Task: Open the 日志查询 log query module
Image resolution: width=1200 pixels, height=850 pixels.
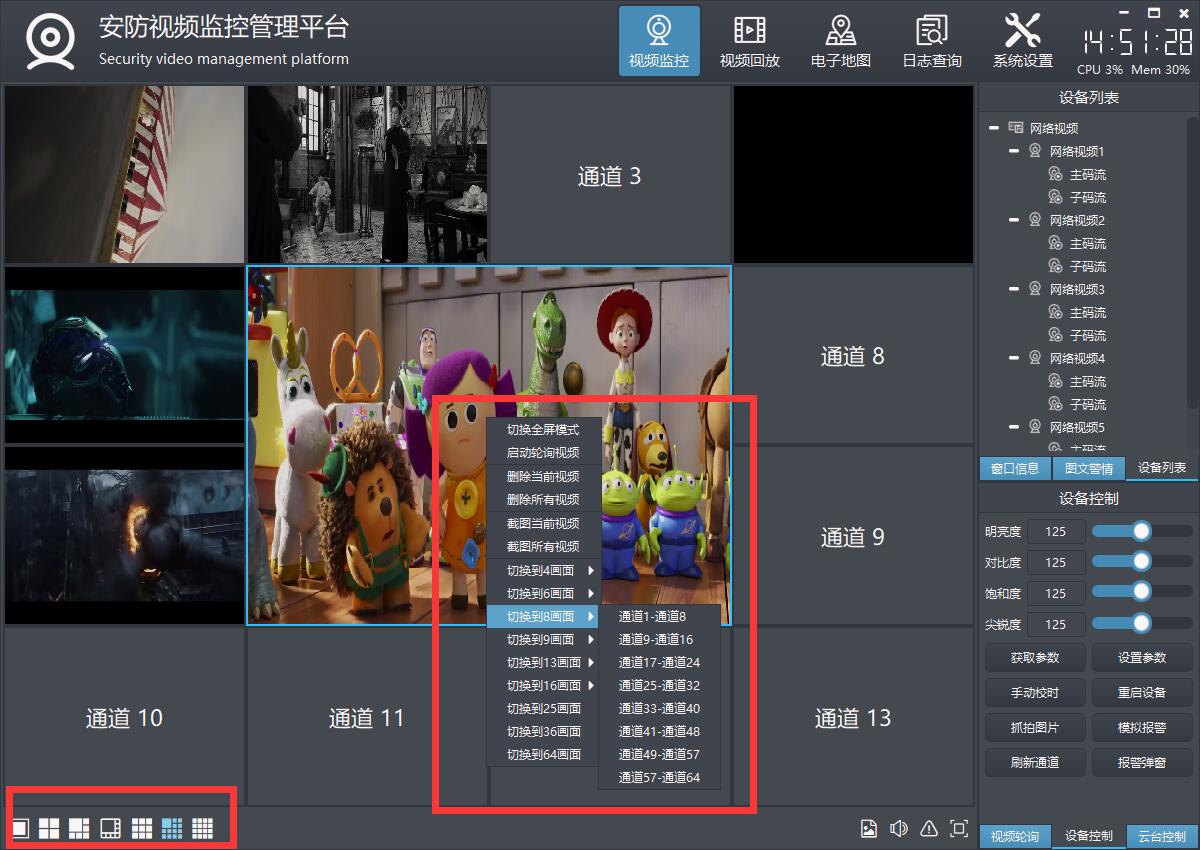Action: 931,41
